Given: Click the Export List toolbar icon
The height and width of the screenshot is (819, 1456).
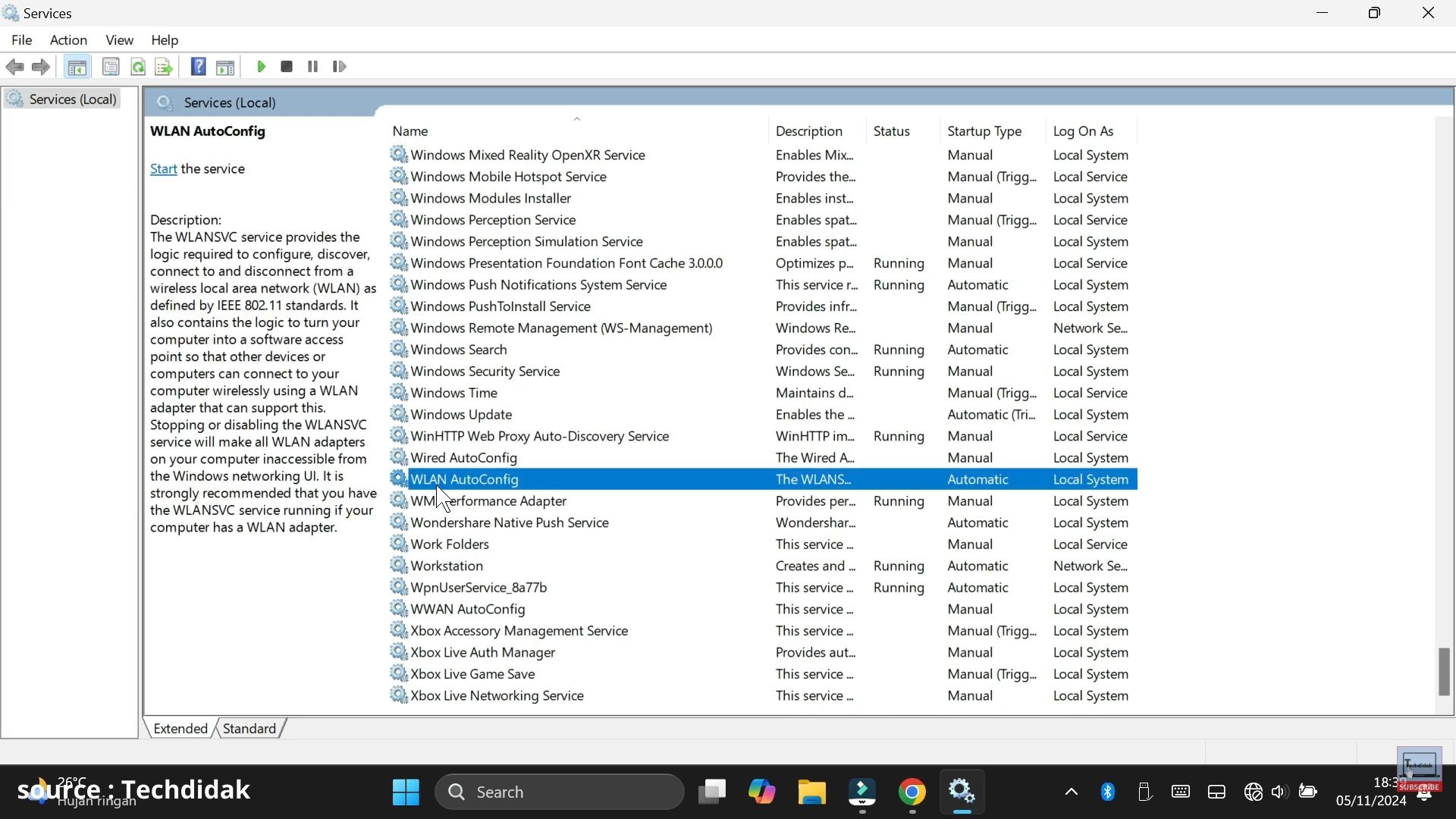Looking at the screenshot, I should pos(164,67).
